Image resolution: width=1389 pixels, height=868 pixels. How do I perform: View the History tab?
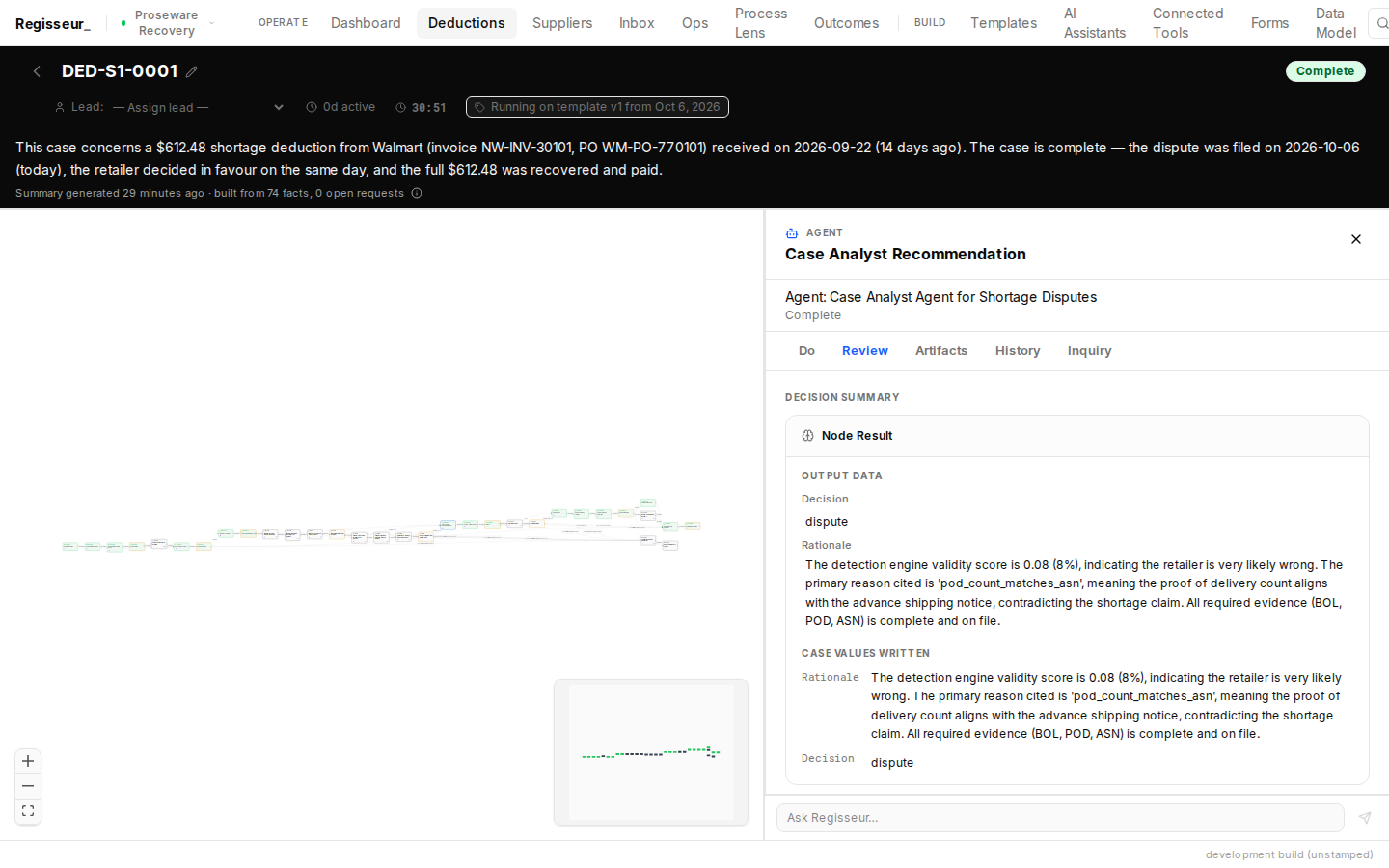(1018, 351)
